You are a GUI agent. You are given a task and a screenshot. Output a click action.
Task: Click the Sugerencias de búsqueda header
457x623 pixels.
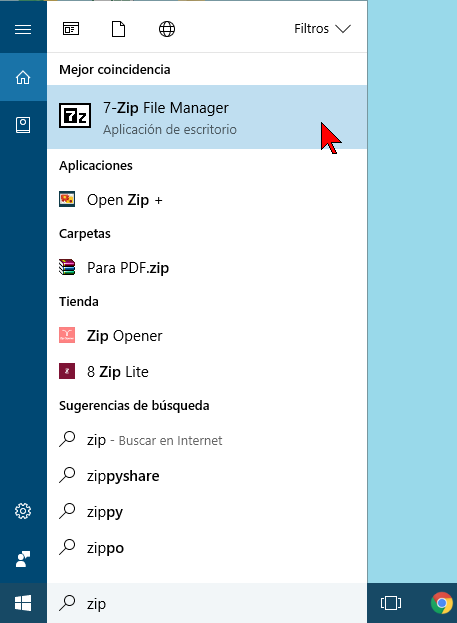point(134,406)
